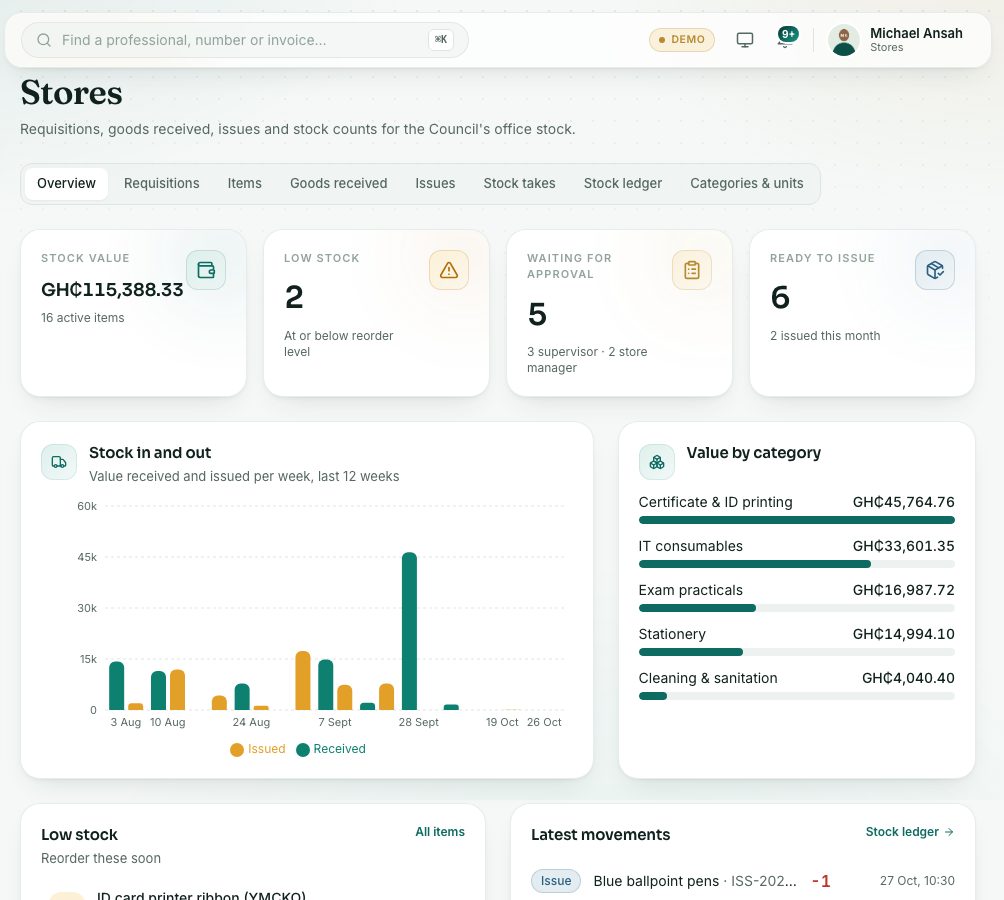Click the Cleaning & sanitation progress bar
This screenshot has height=900, width=1004.
(797, 696)
